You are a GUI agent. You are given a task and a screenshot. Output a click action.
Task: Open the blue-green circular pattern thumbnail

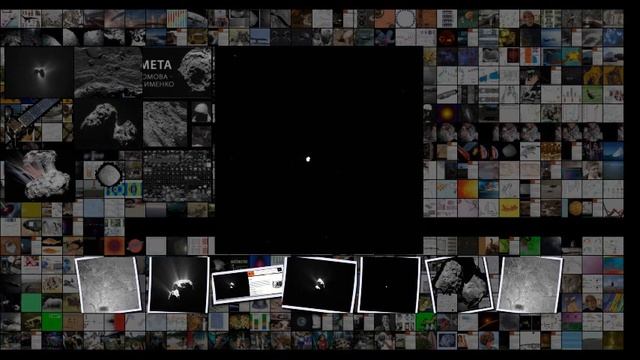[x=123, y=190]
